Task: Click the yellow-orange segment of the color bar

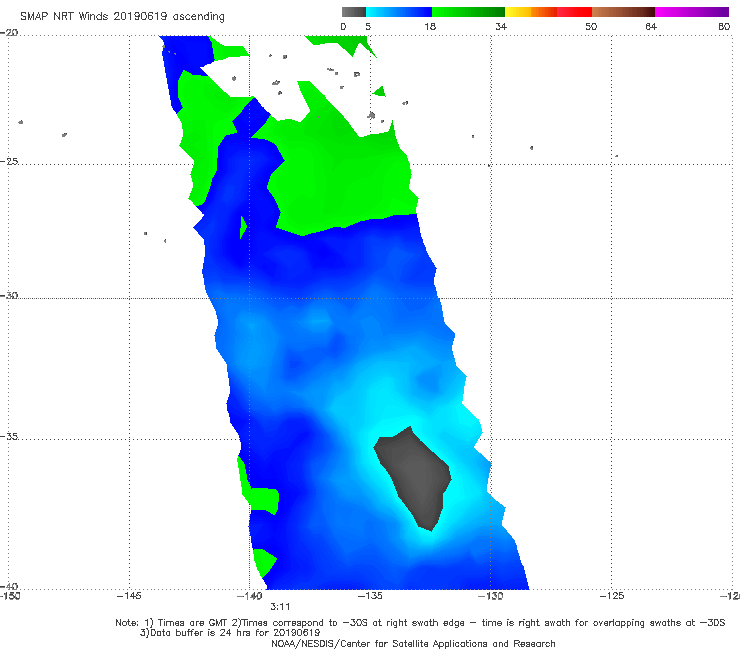Action: 531,12
